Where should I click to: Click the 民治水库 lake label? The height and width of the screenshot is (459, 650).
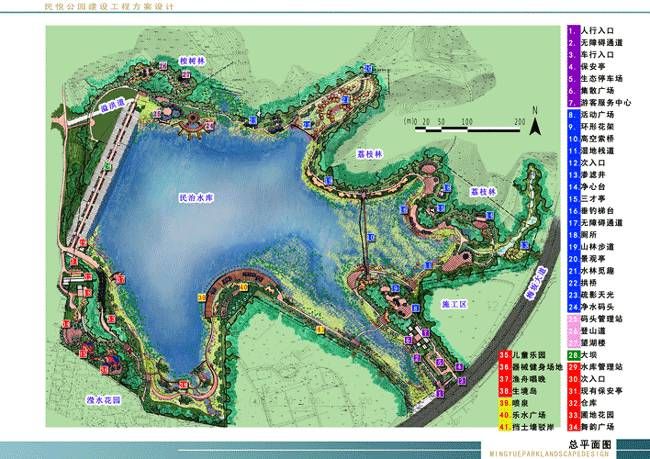(x=196, y=198)
